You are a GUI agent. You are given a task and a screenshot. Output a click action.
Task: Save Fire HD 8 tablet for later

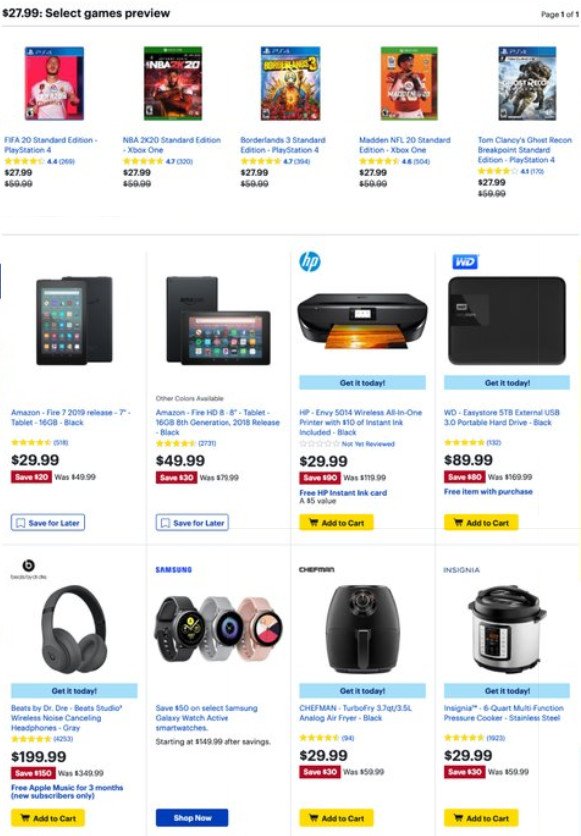192,522
